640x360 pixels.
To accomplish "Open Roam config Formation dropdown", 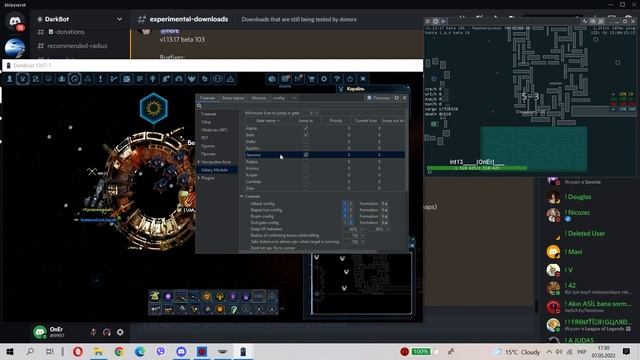I will click(x=384, y=216).
